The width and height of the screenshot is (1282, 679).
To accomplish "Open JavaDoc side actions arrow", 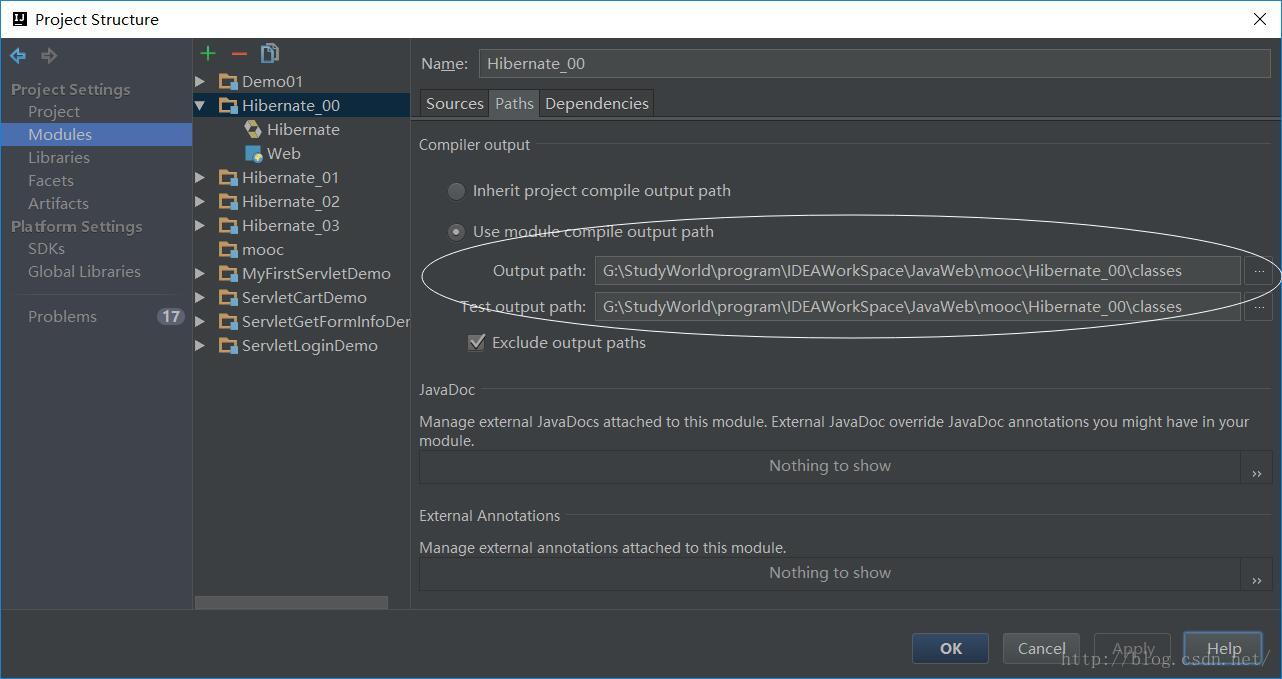I will pos(1257,467).
